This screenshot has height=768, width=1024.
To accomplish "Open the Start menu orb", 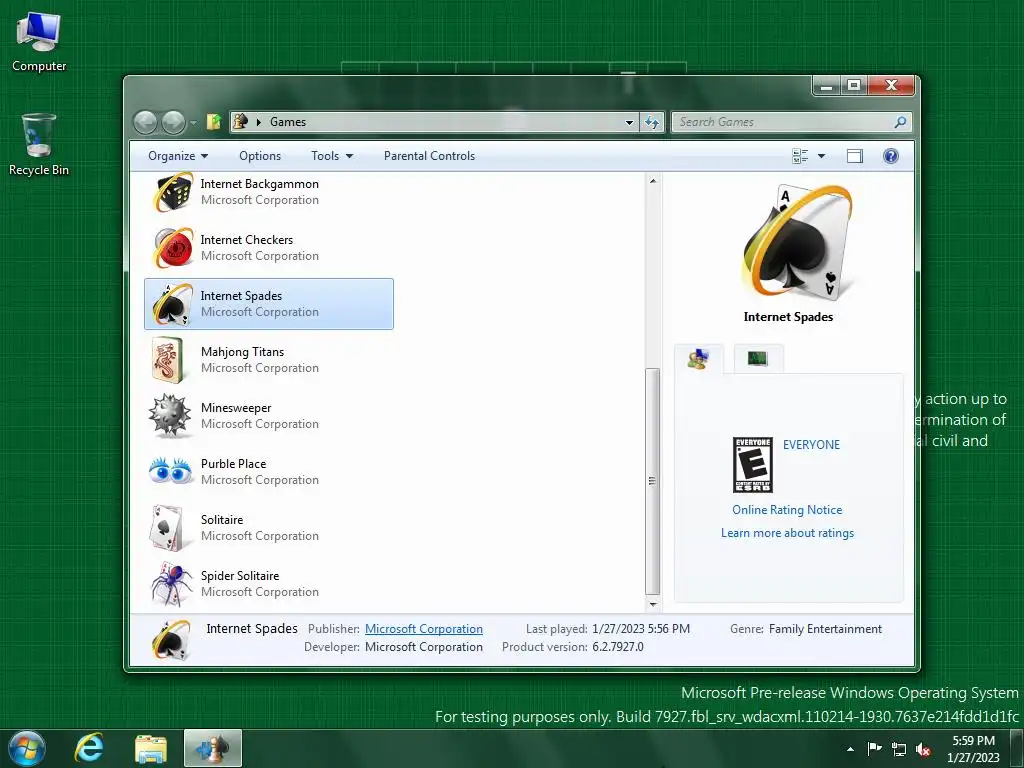I will [x=27, y=748].
